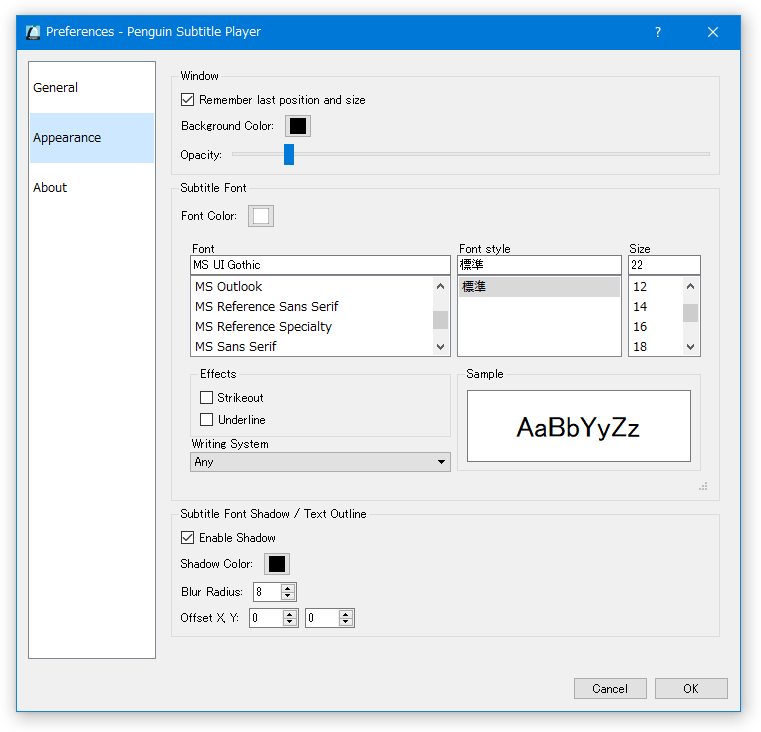This screenshot has height=732, width=761.
Task: Open the Background Color picker
Action: point(298,126)
